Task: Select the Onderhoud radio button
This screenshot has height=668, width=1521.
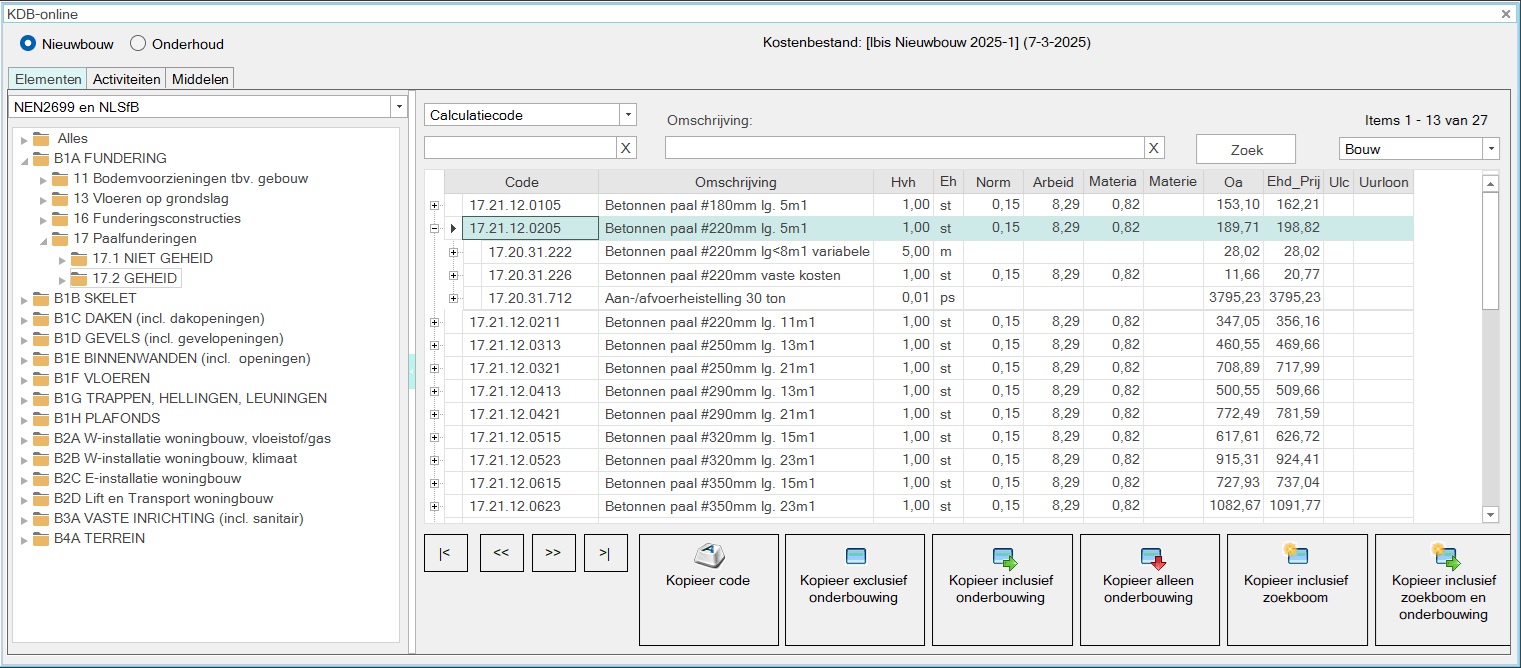Action: pyautogui.click(x=138, y=44)
